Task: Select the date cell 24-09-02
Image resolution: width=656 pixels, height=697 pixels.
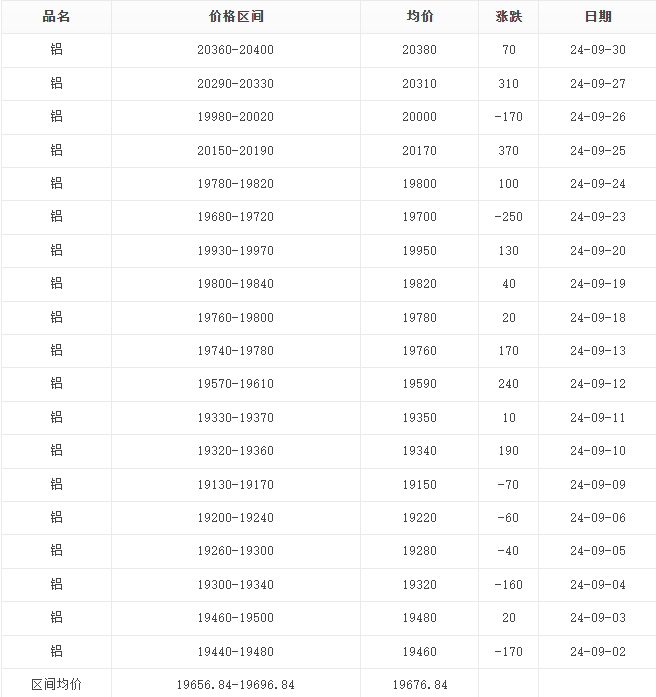Action: pos(597,651)
